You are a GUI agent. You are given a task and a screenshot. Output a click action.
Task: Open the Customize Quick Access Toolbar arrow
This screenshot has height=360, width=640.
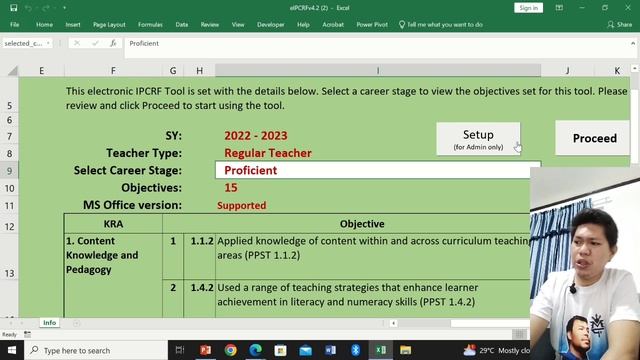point(64,8)
